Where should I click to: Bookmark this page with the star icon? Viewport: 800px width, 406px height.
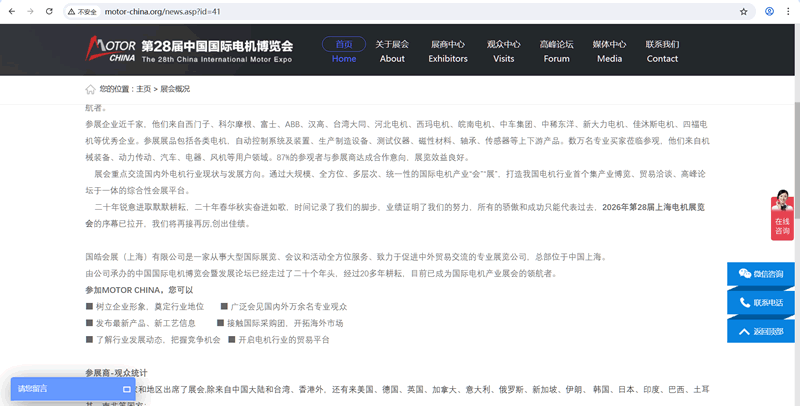743,11
